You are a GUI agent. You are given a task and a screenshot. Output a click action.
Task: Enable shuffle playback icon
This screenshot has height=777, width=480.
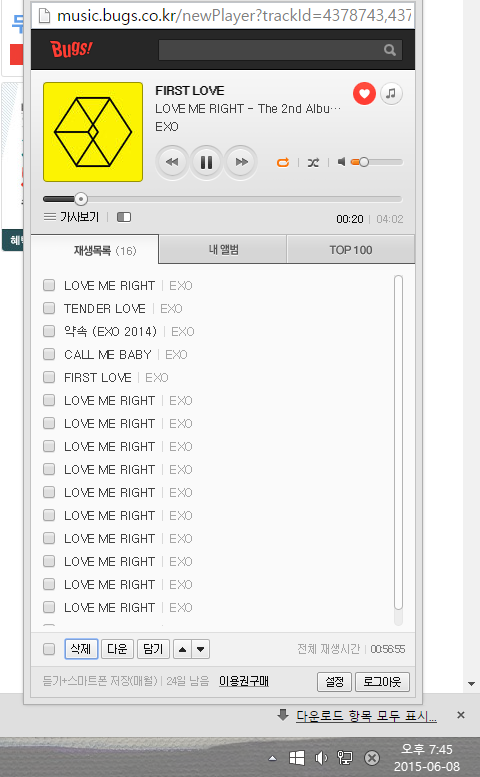(313, 162)
